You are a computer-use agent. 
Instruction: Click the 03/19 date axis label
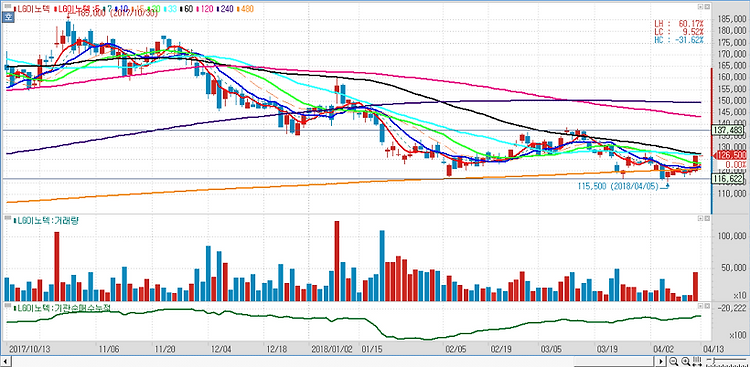(x=606, y=349)
